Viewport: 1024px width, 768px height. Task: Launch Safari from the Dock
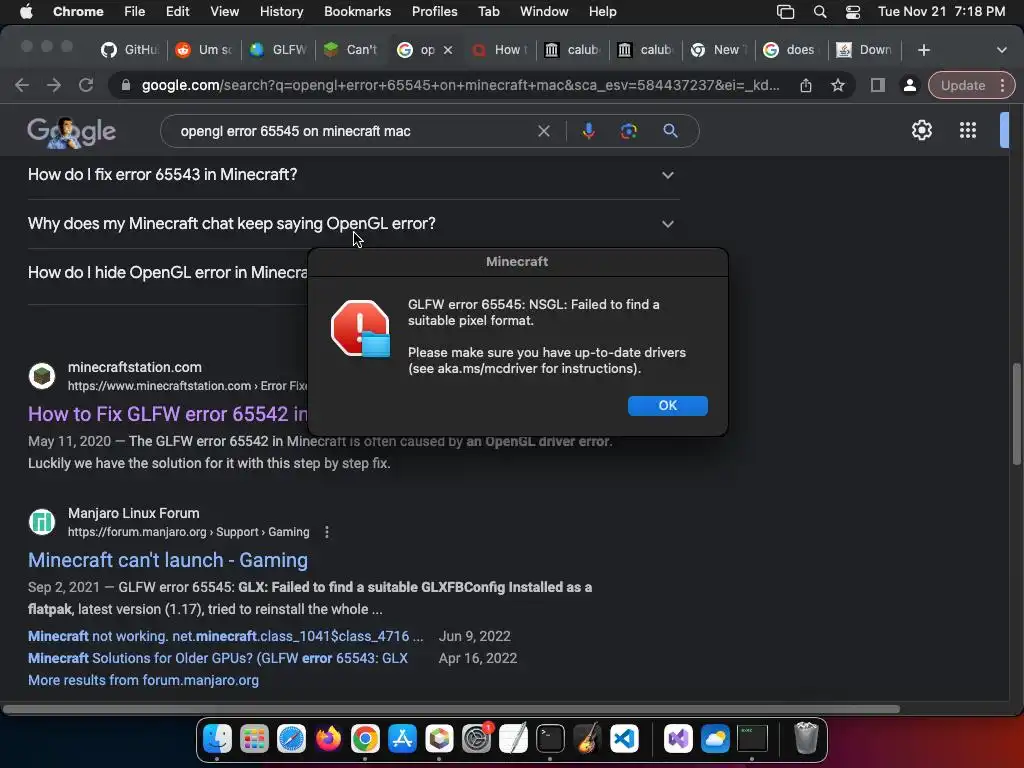click(291, 739)
